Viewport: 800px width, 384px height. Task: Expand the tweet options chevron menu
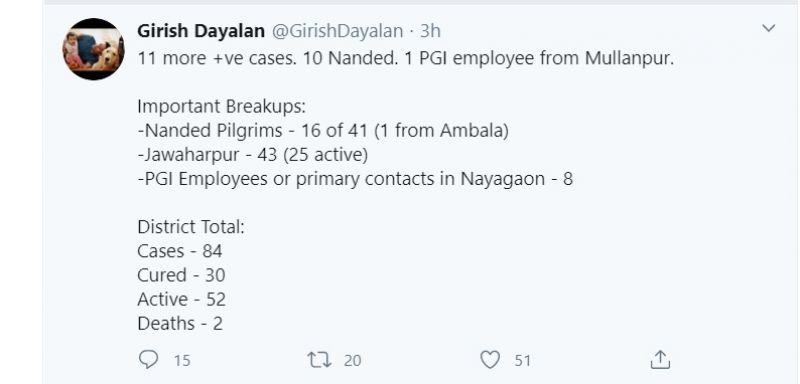coord(768,29)
